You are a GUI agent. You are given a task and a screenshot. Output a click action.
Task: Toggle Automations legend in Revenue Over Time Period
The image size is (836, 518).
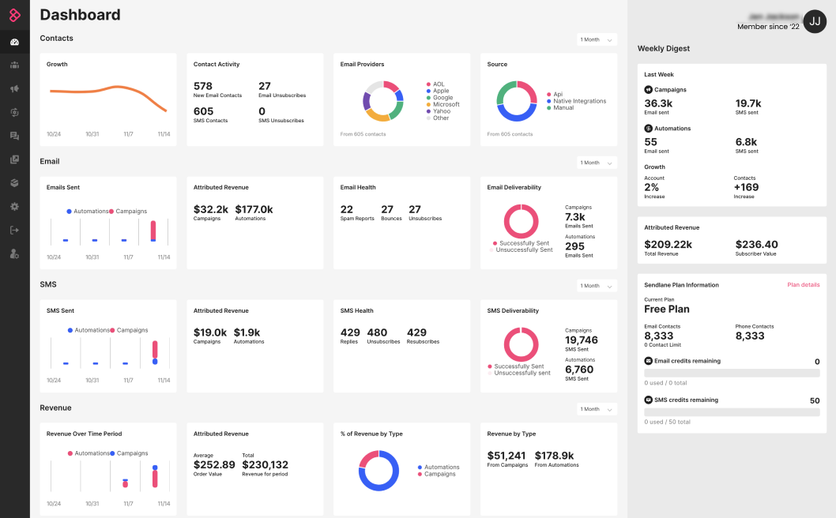coord(89,453)
